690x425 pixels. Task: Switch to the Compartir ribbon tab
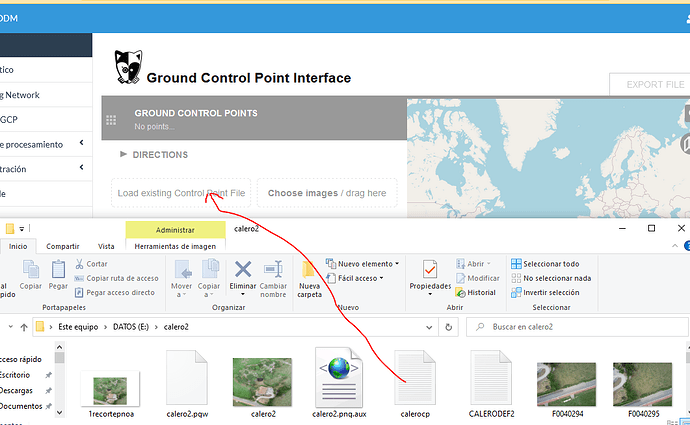(x=62, y=246)
